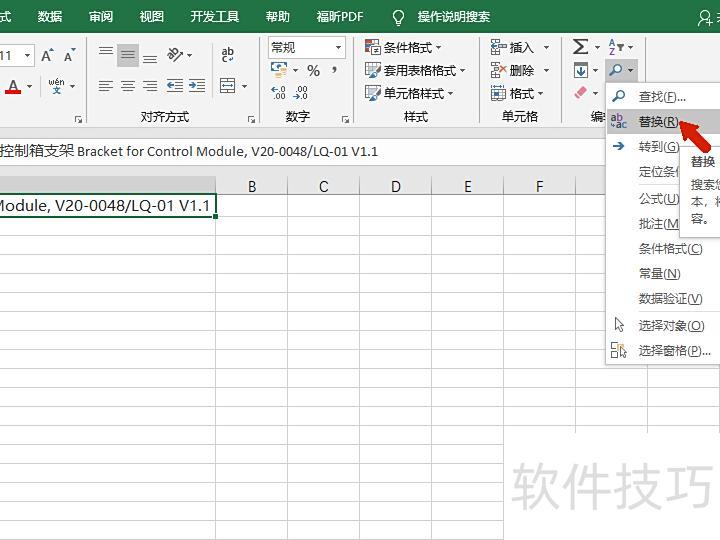Click Decrease Indent icon

(x=174, y=86)
